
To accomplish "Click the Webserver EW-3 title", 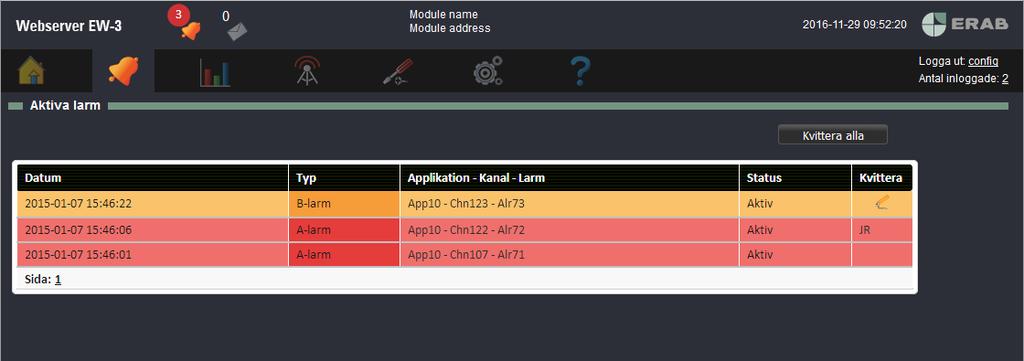I will [69, 26].
